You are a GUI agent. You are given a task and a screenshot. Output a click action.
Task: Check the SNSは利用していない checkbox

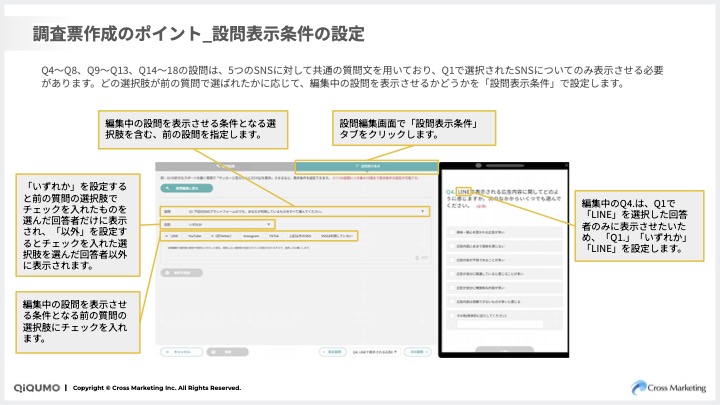[x=318, y=236]
